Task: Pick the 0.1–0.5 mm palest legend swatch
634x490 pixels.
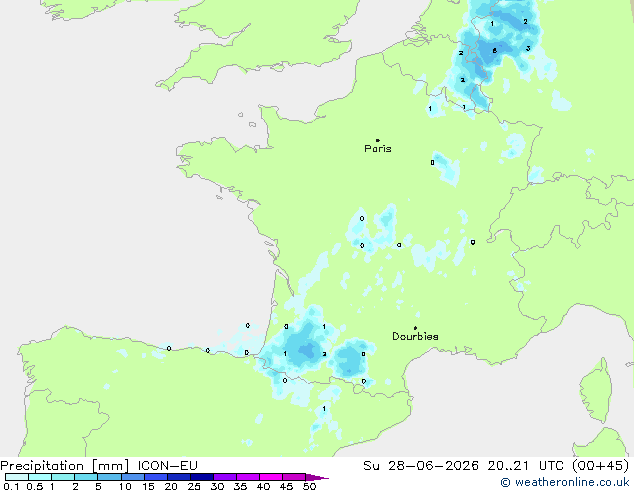Action: tap(17, 477)
